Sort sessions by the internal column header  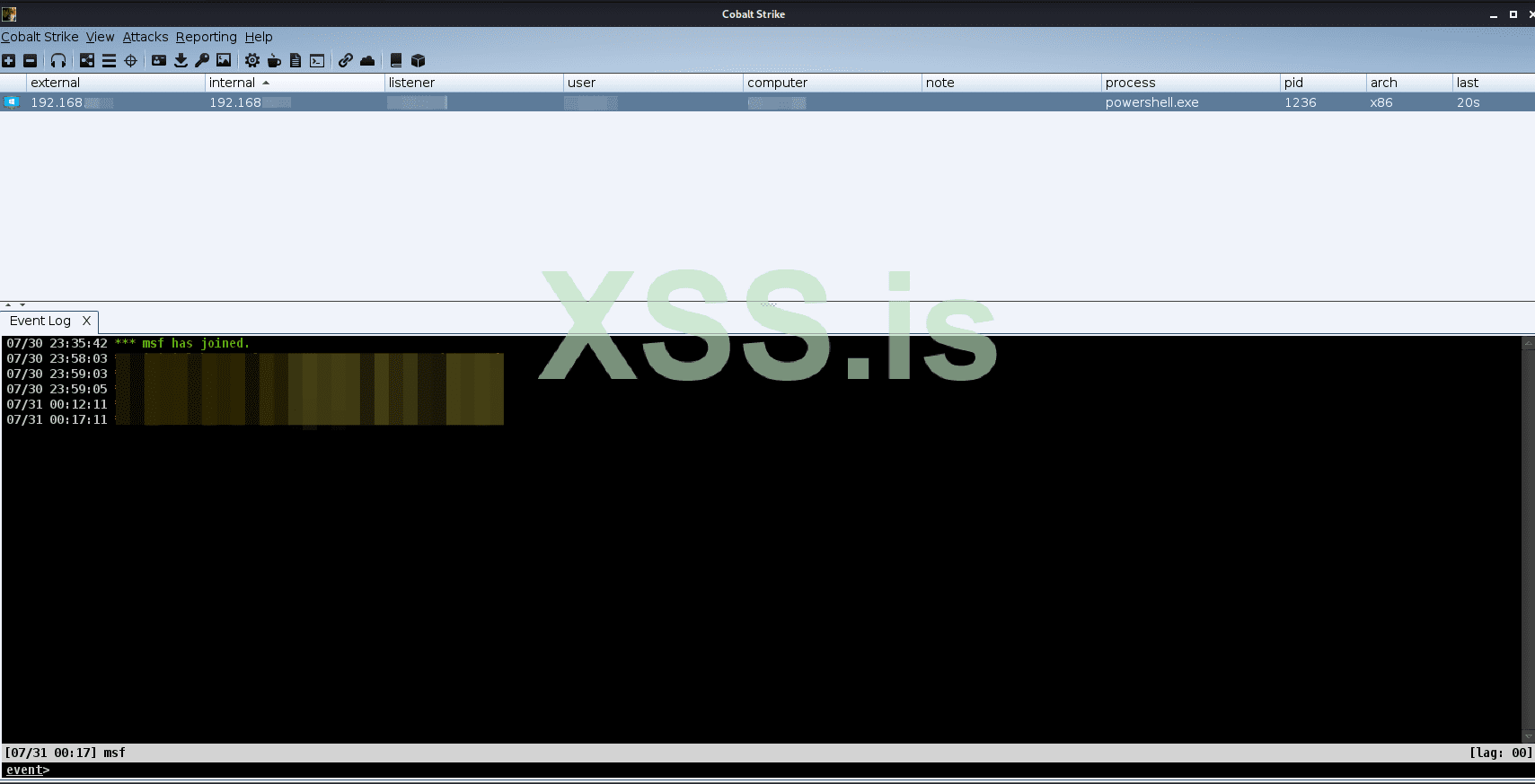tap(295, 83)
